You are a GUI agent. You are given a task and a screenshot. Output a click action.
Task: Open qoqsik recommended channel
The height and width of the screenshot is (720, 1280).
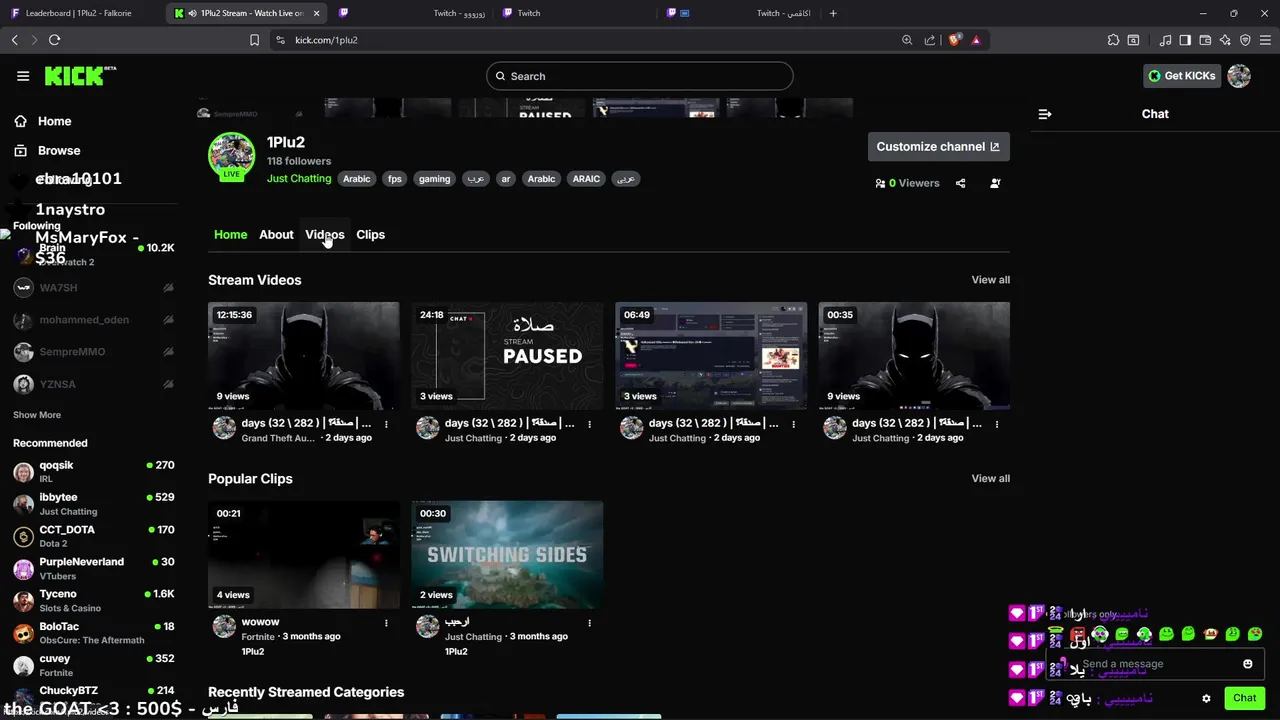[x=93, y=472]
